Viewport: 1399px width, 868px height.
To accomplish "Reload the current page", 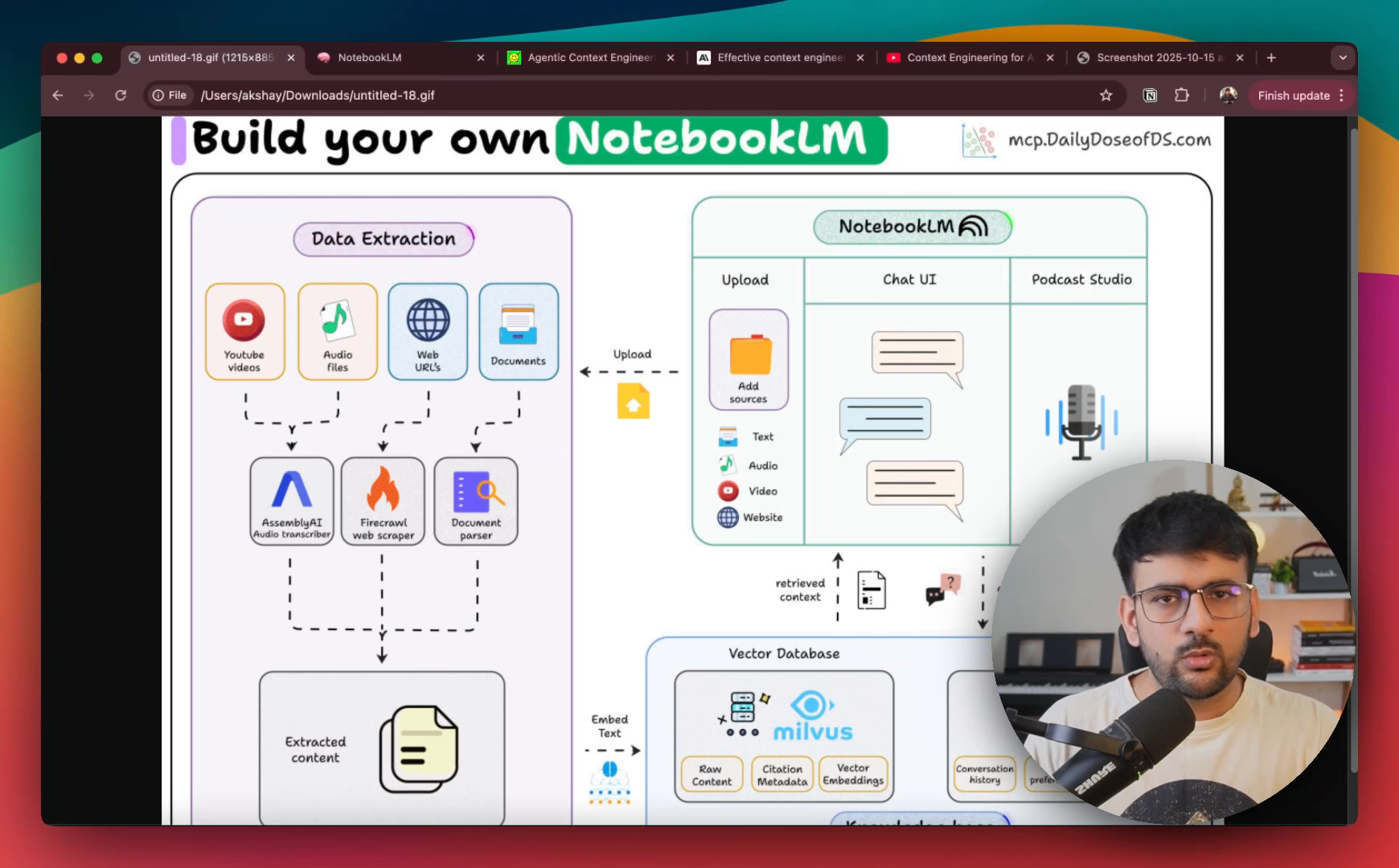I will tap(121, 96).
